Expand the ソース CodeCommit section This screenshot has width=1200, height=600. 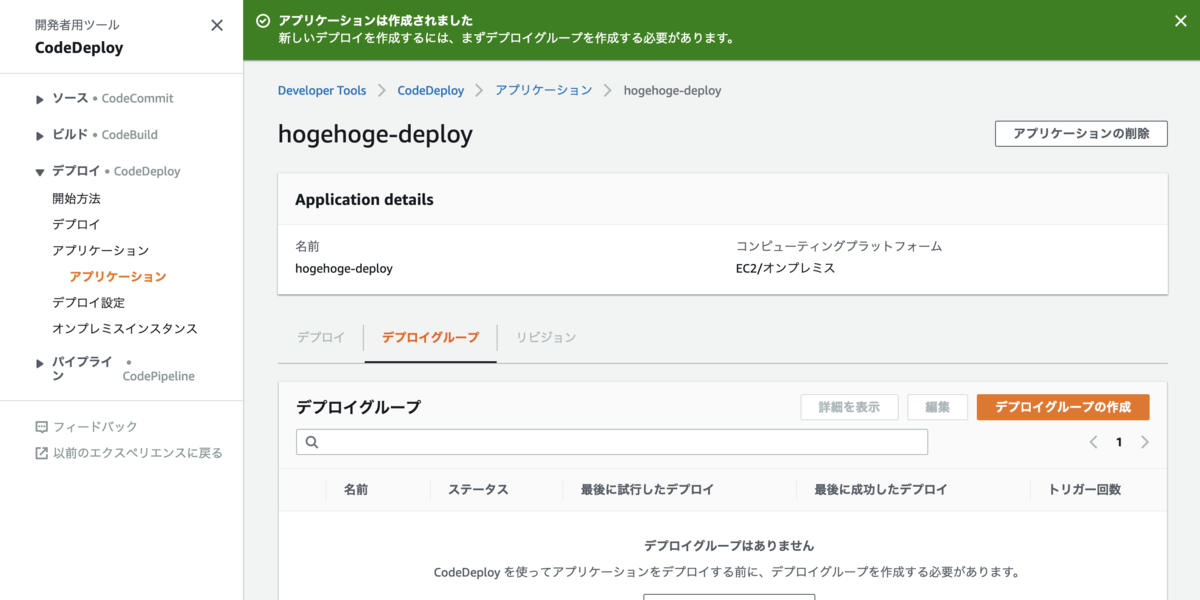coord(40,99)
